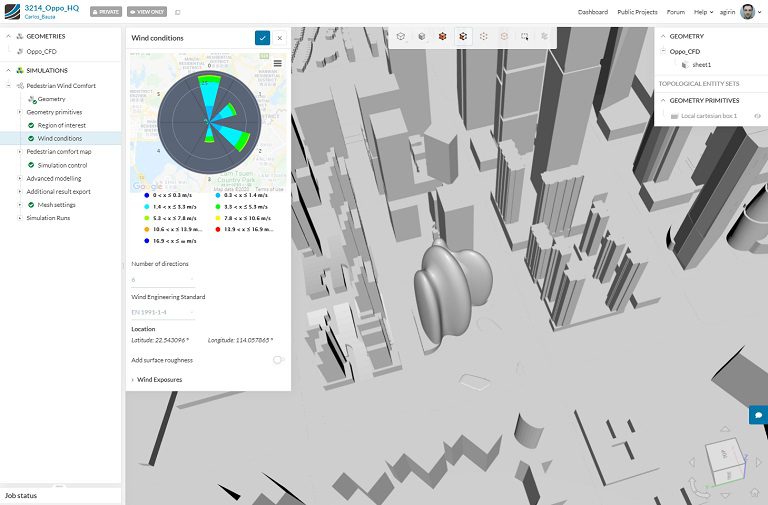Open the Help menu

[704, 12]
